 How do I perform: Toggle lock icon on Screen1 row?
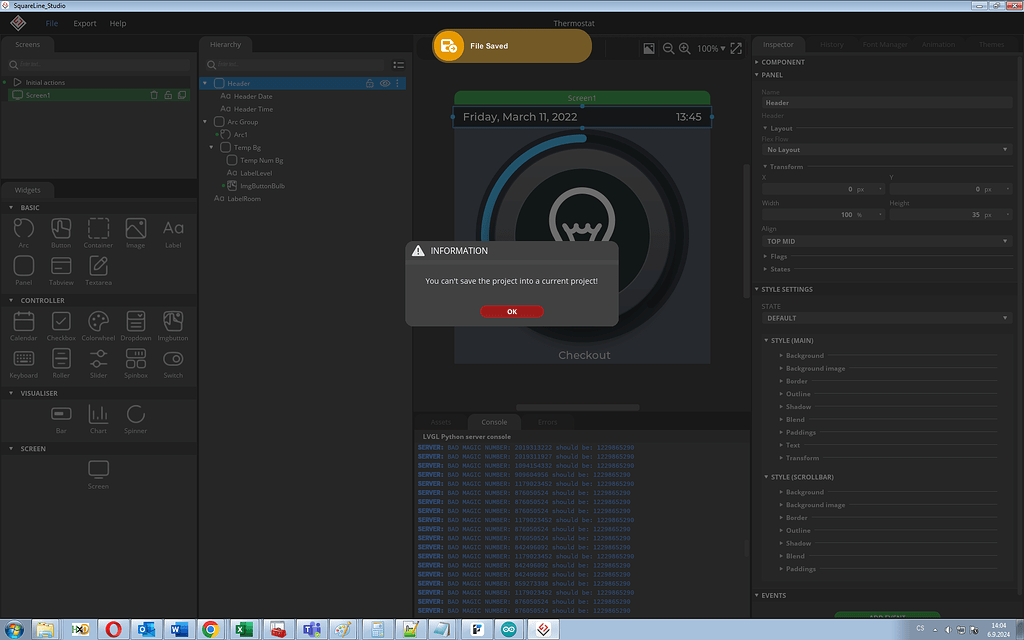tap(168, 95)
